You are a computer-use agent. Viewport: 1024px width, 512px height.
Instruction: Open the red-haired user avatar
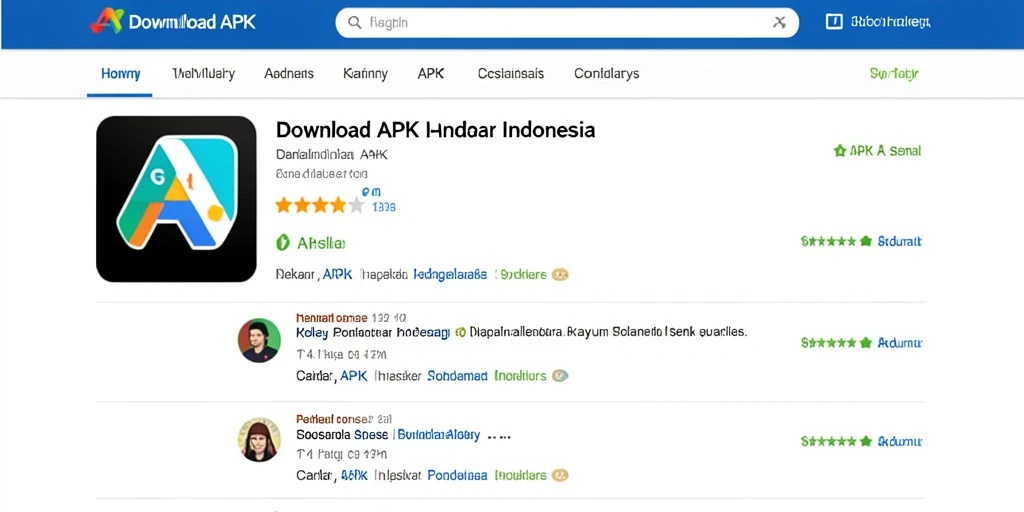click(x=259, y=440)
